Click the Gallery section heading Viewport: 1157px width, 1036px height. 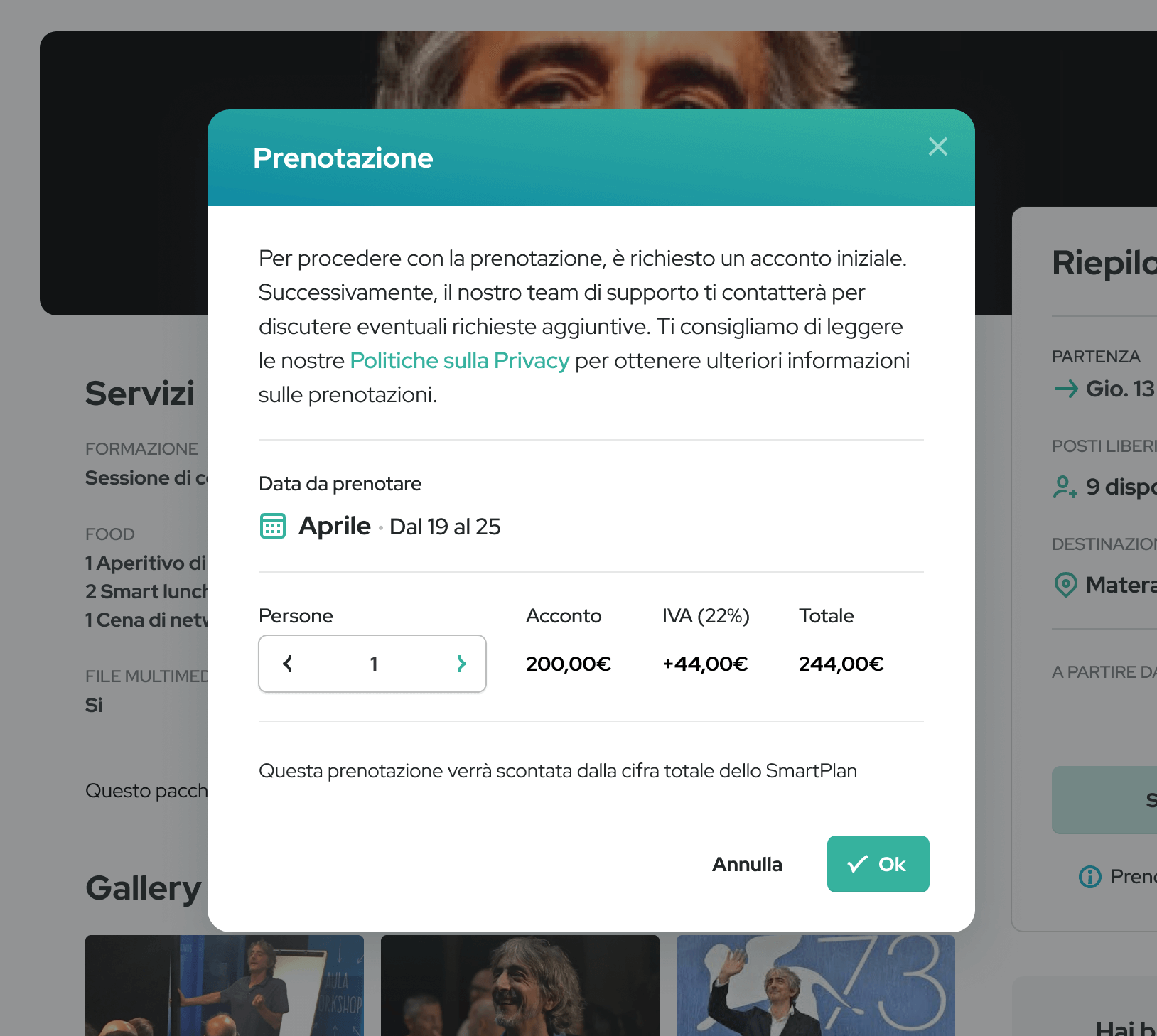click(x=144, y=888)
